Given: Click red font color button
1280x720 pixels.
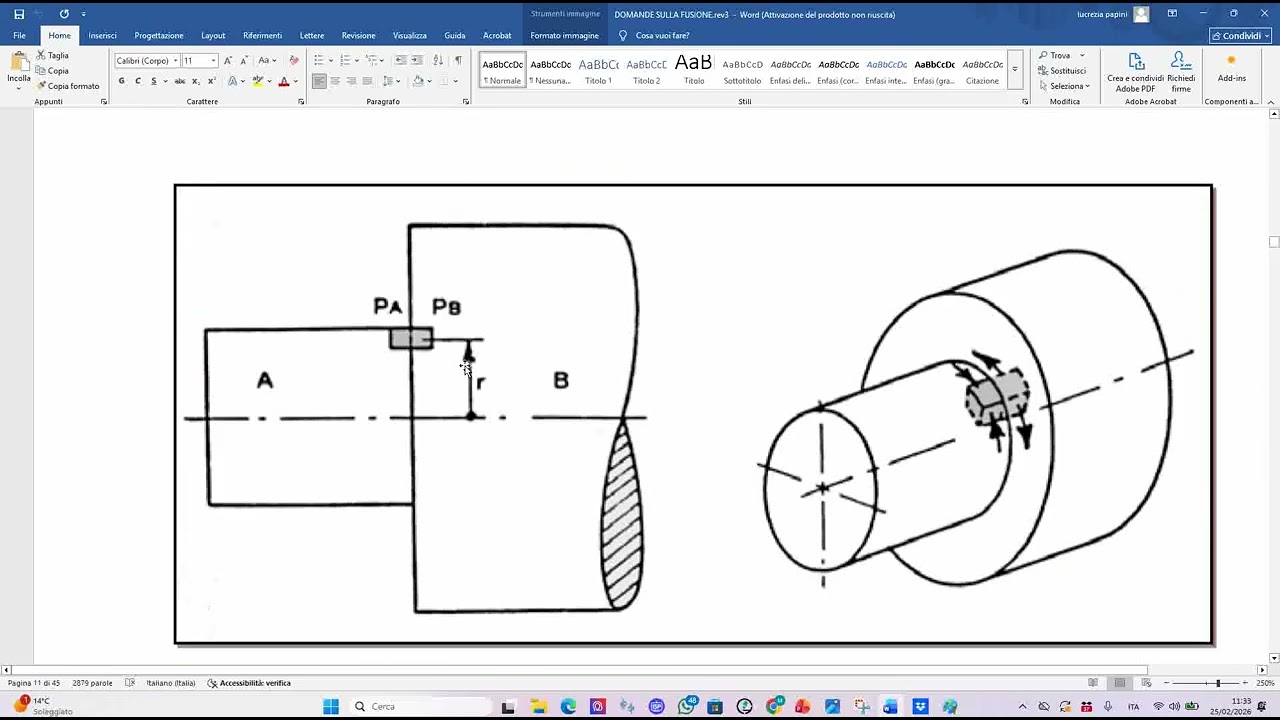Looking at the screenshot, I should 284,81.
